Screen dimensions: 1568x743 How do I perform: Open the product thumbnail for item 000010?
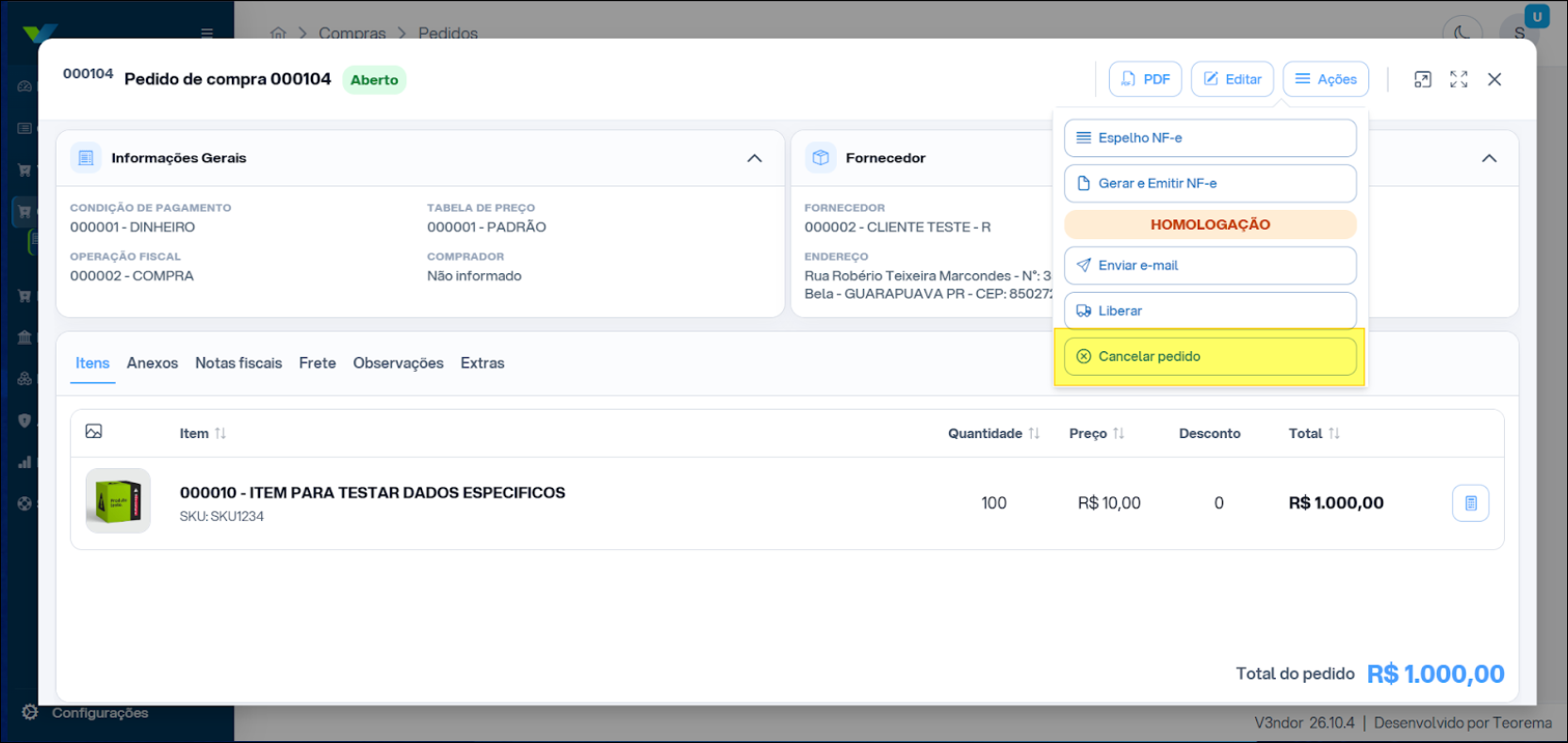point(118,501)
